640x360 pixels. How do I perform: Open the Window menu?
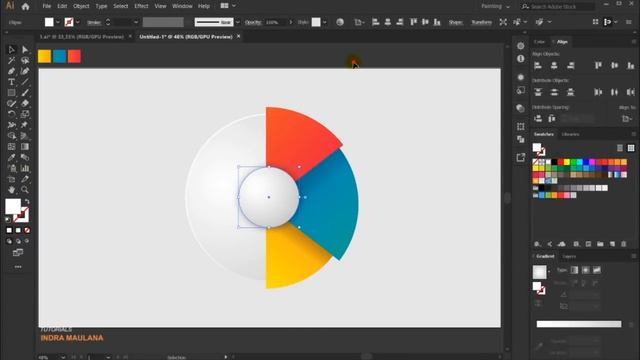tap(182, 6)
